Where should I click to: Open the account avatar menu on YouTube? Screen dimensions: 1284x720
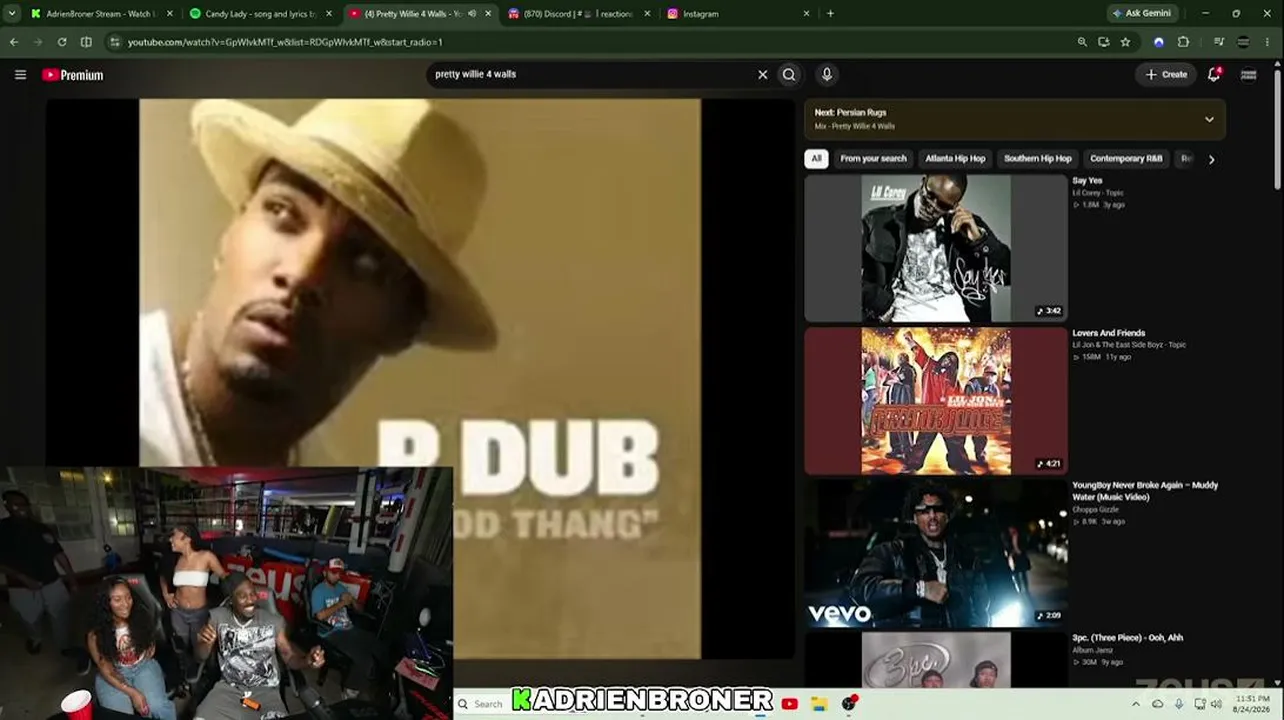point(1248,74)
